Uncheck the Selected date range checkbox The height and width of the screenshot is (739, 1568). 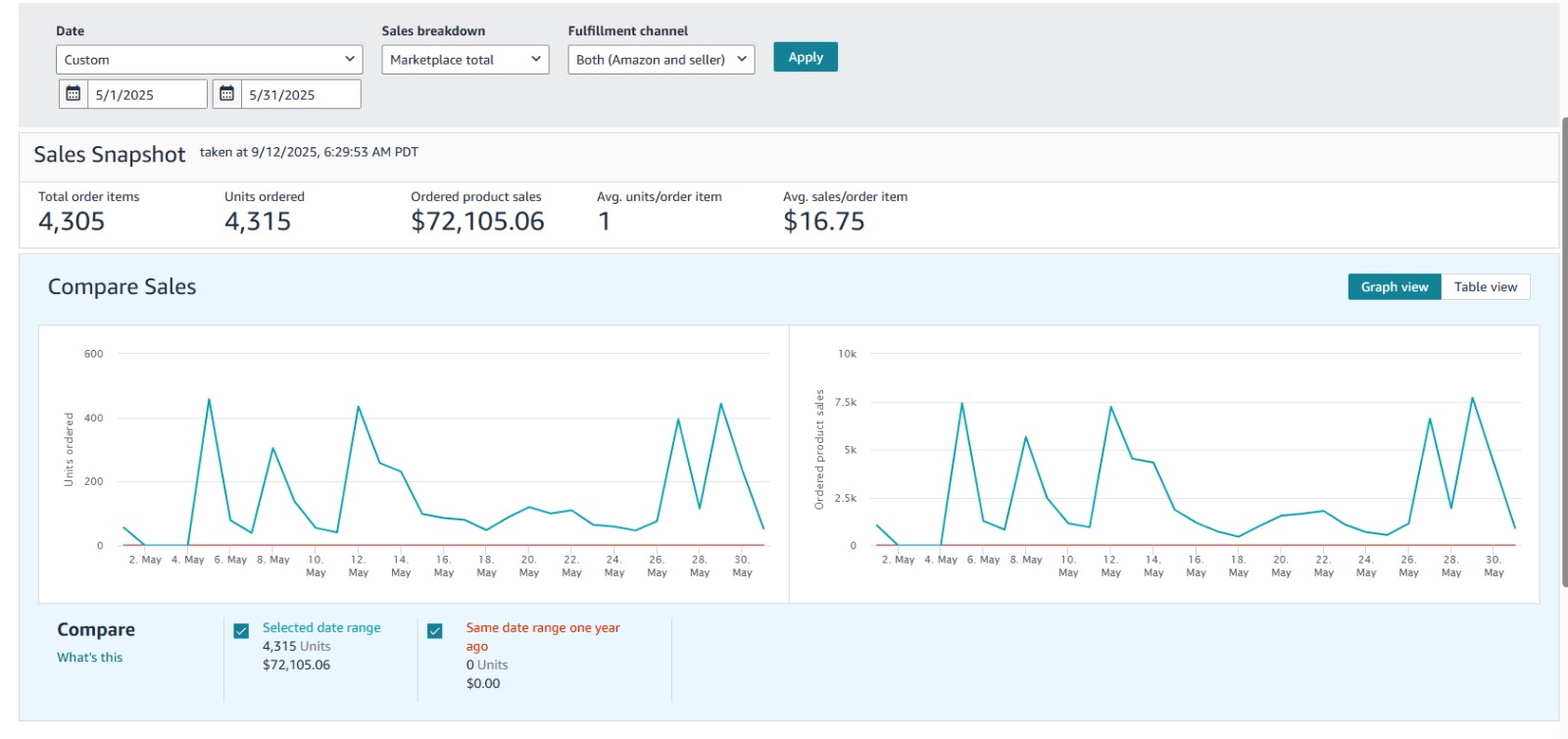click(241, 631)
